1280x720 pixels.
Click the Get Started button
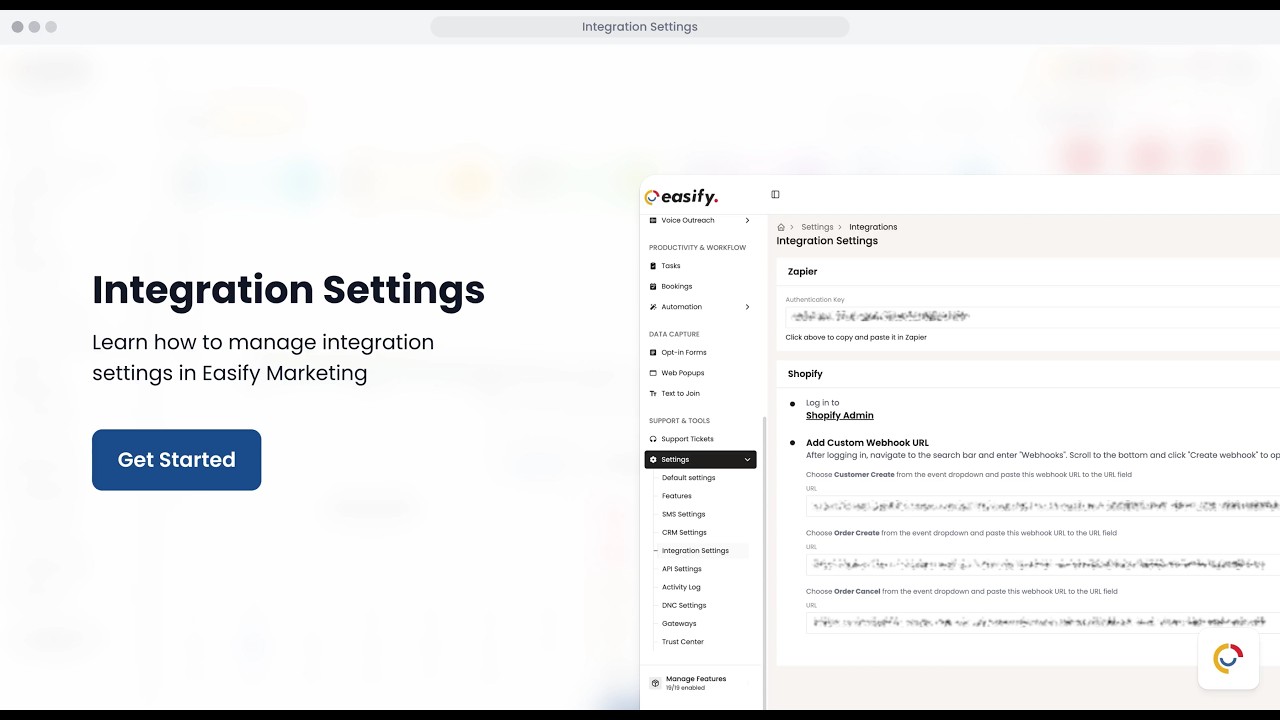pos(176,460)
